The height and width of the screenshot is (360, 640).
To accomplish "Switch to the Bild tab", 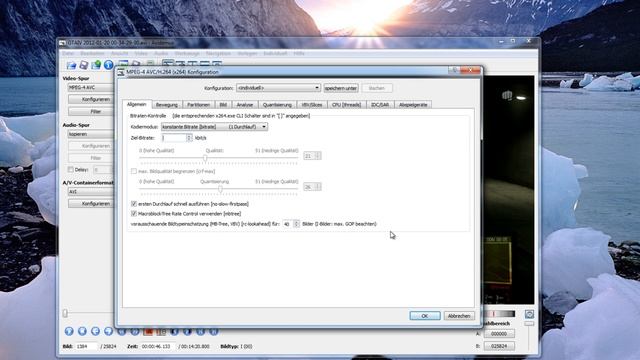I will [223, 105].
